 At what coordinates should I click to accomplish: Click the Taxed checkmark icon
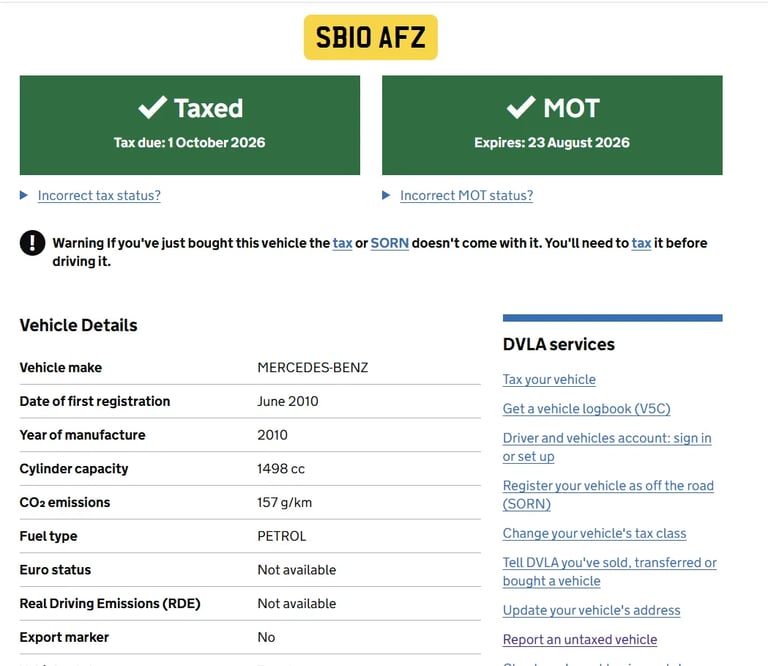tap(152, 107)
